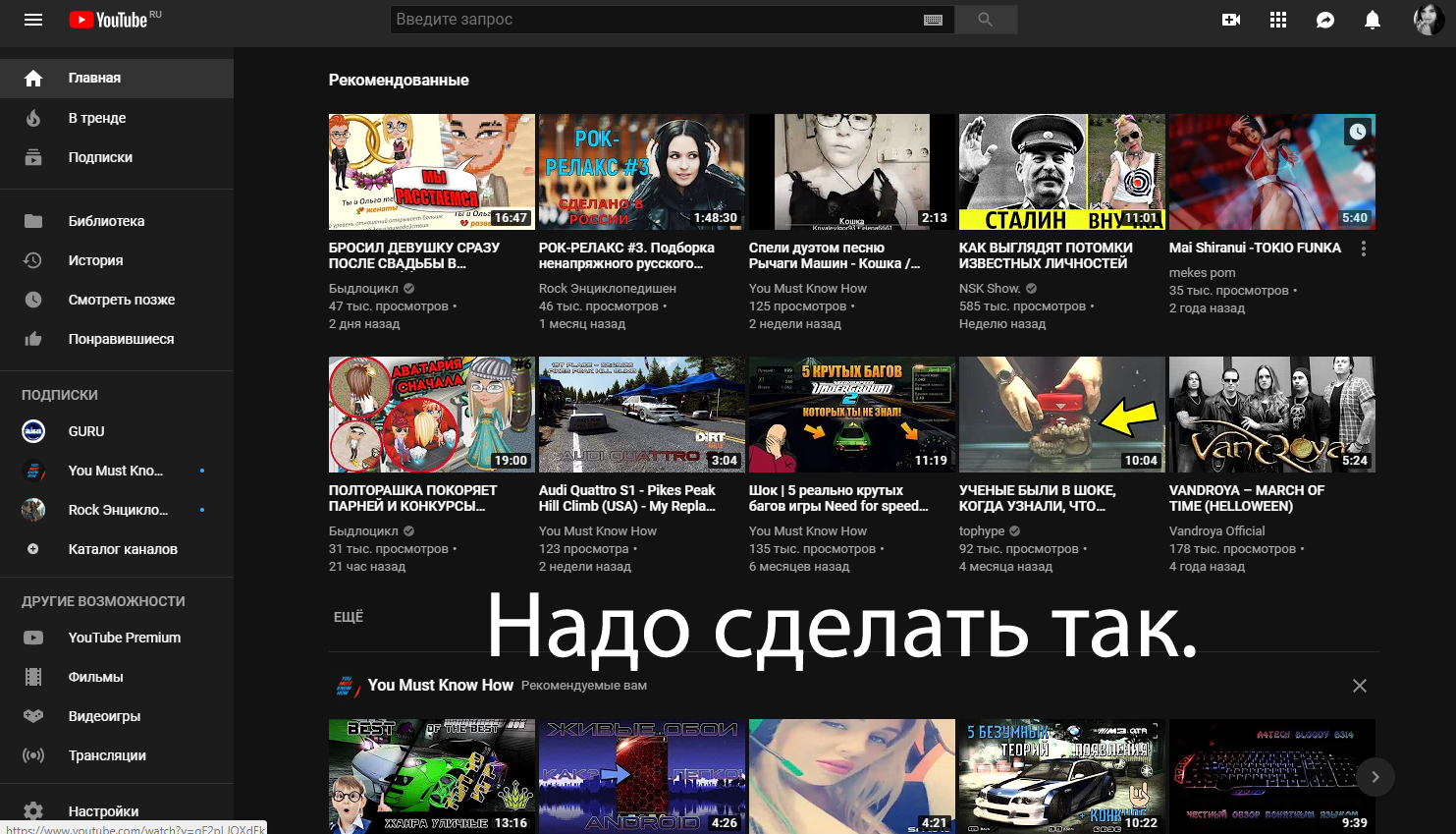Play the keyboard review thumbnail 9:39
The height and width of the screenshot is (834, 1456).
[x=1272, y=776]
